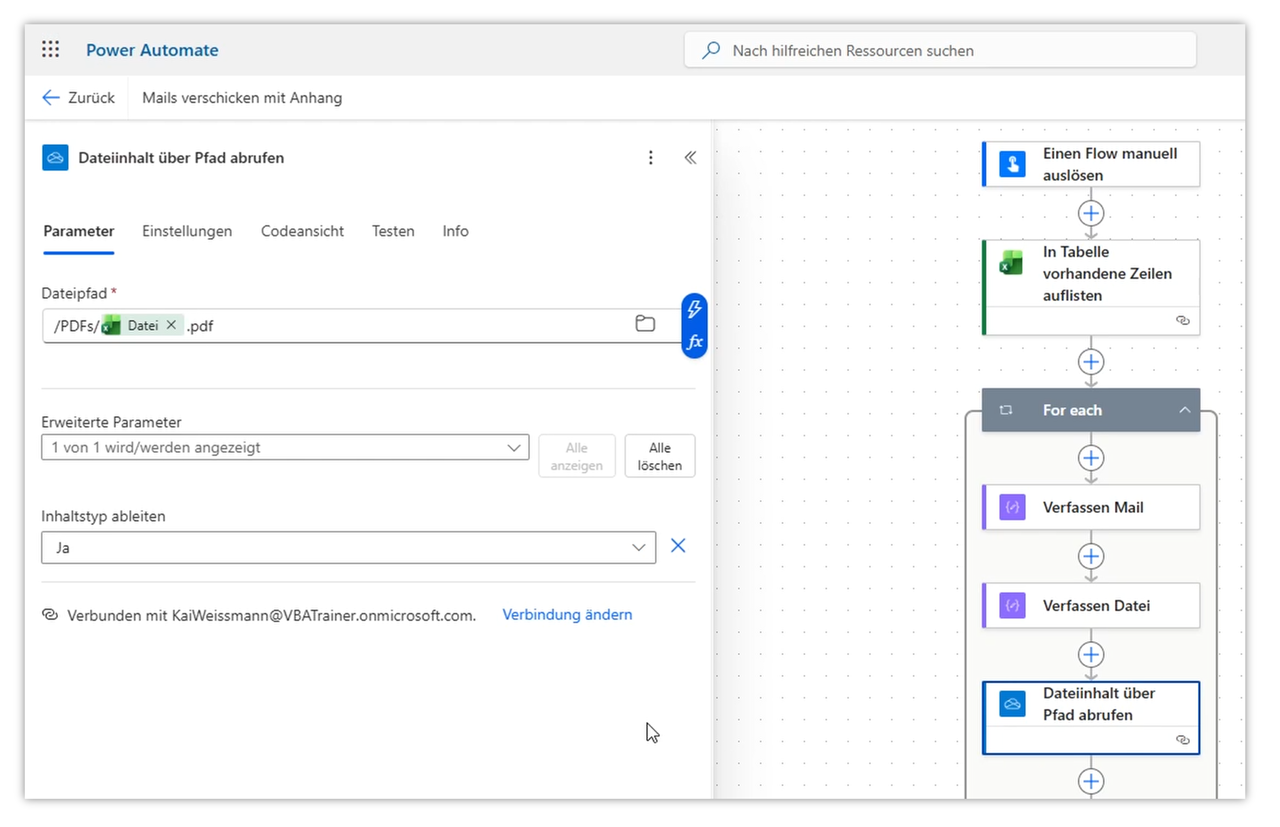
Task: Open the Codeansicht tab
Action: tap(302, 231)
